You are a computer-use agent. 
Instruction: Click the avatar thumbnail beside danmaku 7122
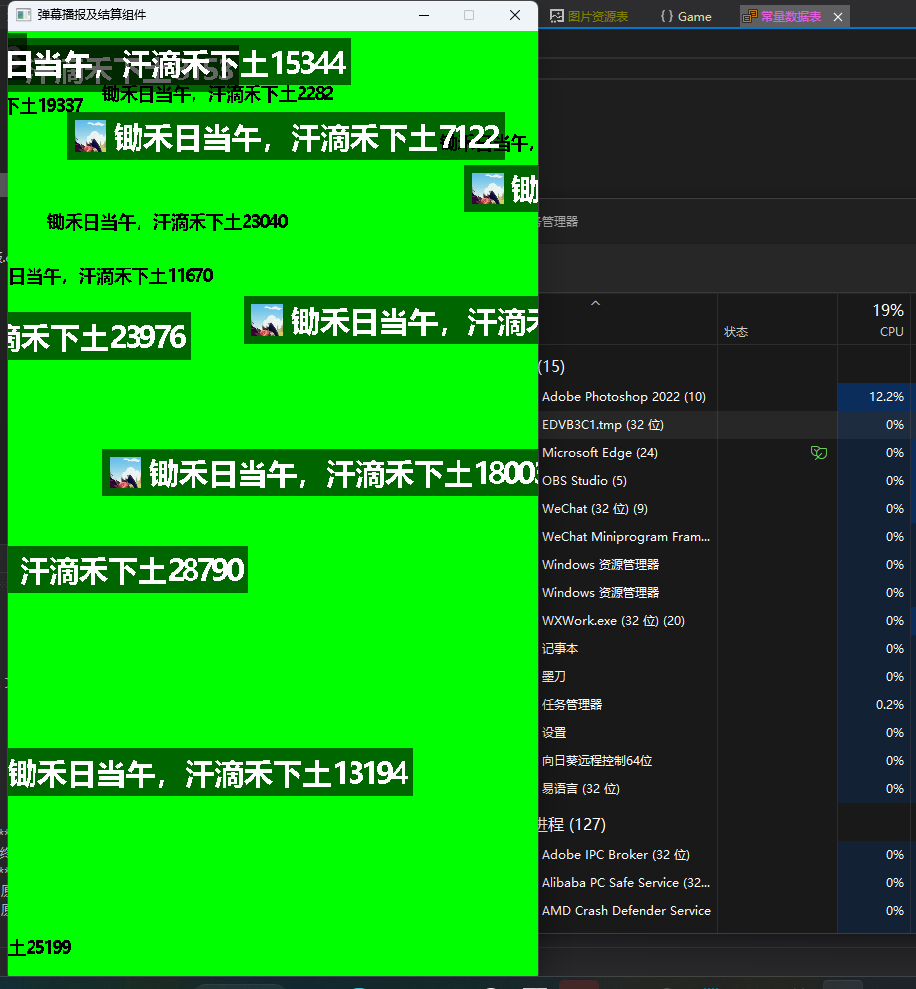click(91, 136)
